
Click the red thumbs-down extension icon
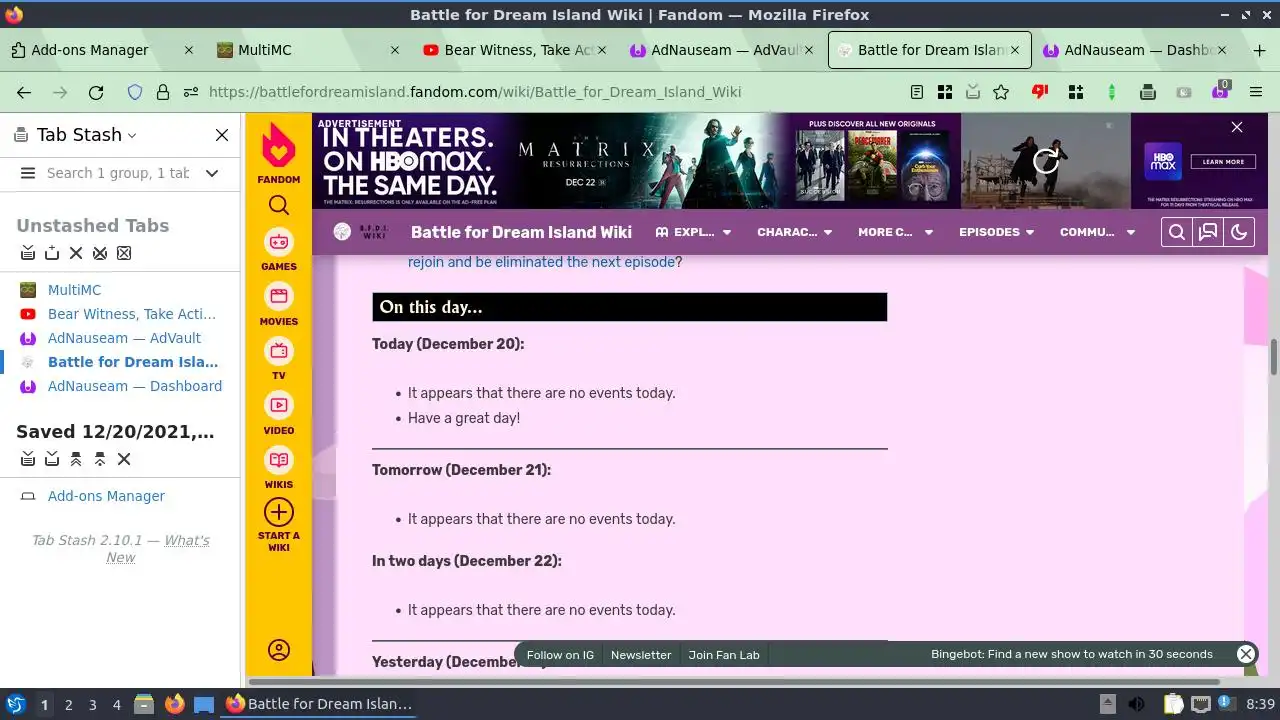point(1040,92)
